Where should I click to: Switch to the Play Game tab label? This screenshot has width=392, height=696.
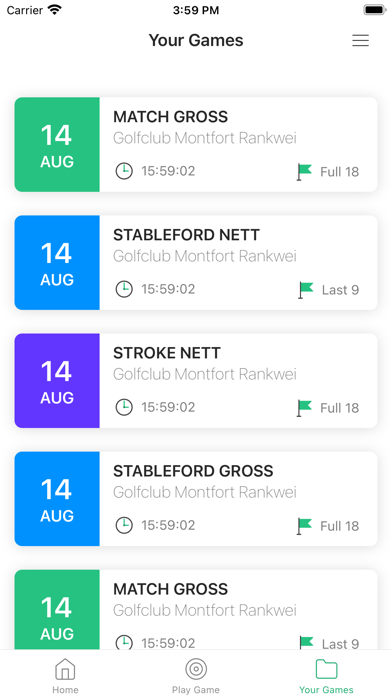tap(196, 690)
